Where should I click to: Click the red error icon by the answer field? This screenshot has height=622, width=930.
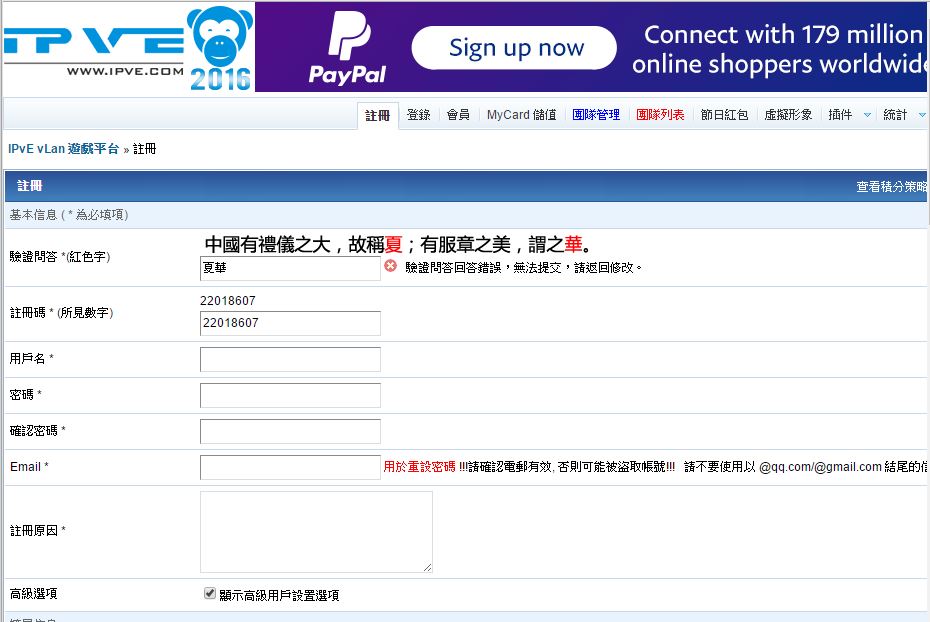390,266
